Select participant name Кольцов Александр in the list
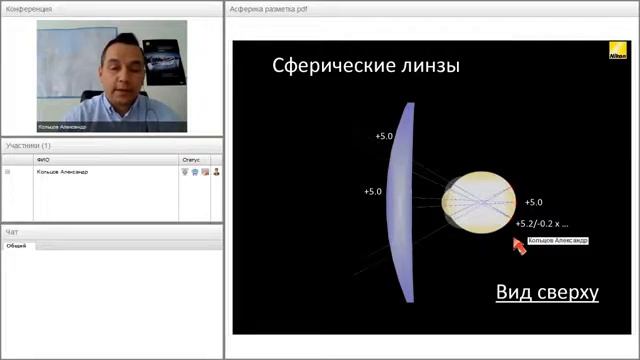The image size is (640, 360). click(x=62, y=172)
